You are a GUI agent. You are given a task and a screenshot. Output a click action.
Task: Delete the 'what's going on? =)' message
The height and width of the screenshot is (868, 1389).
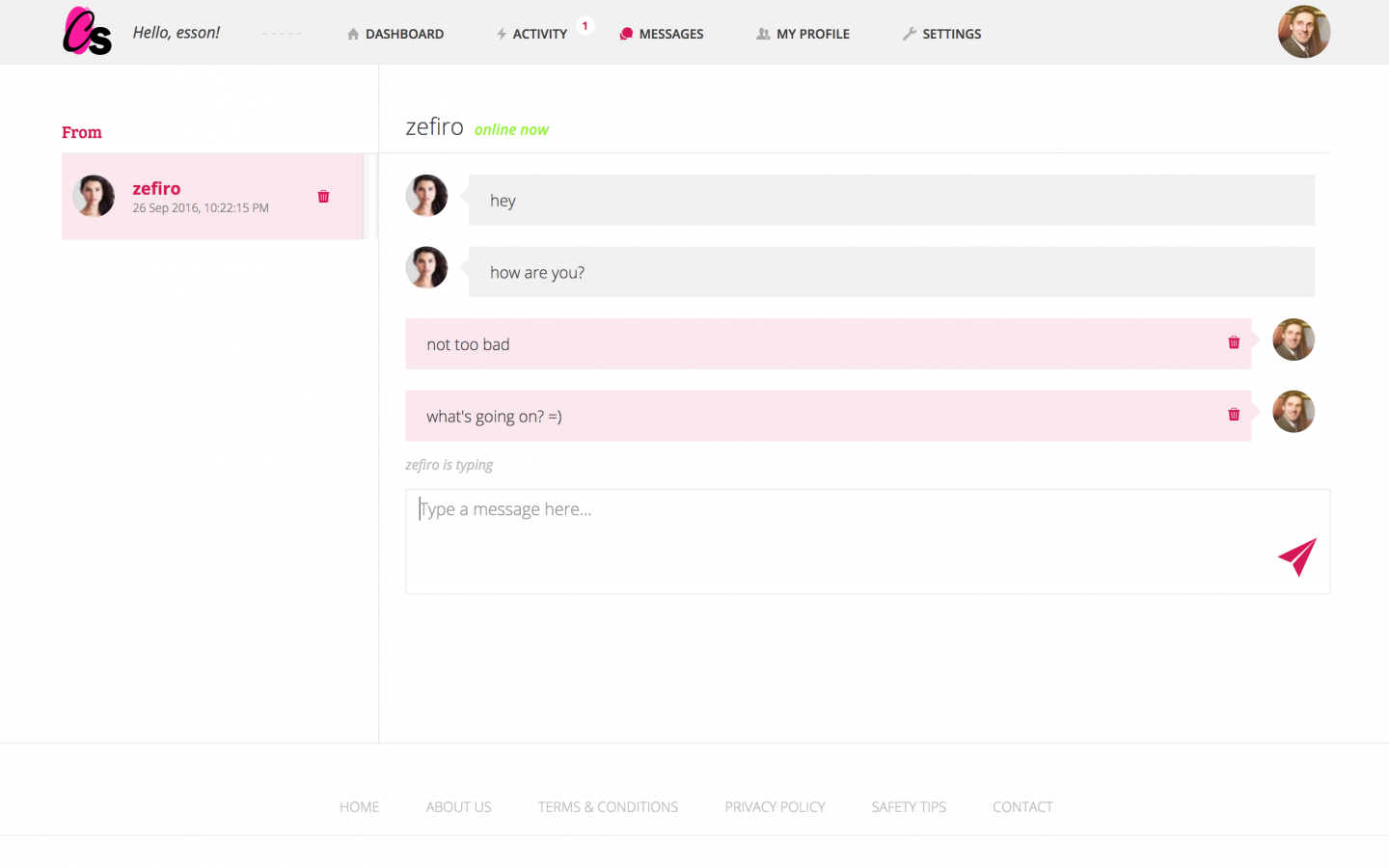(x=1234, y=415)
